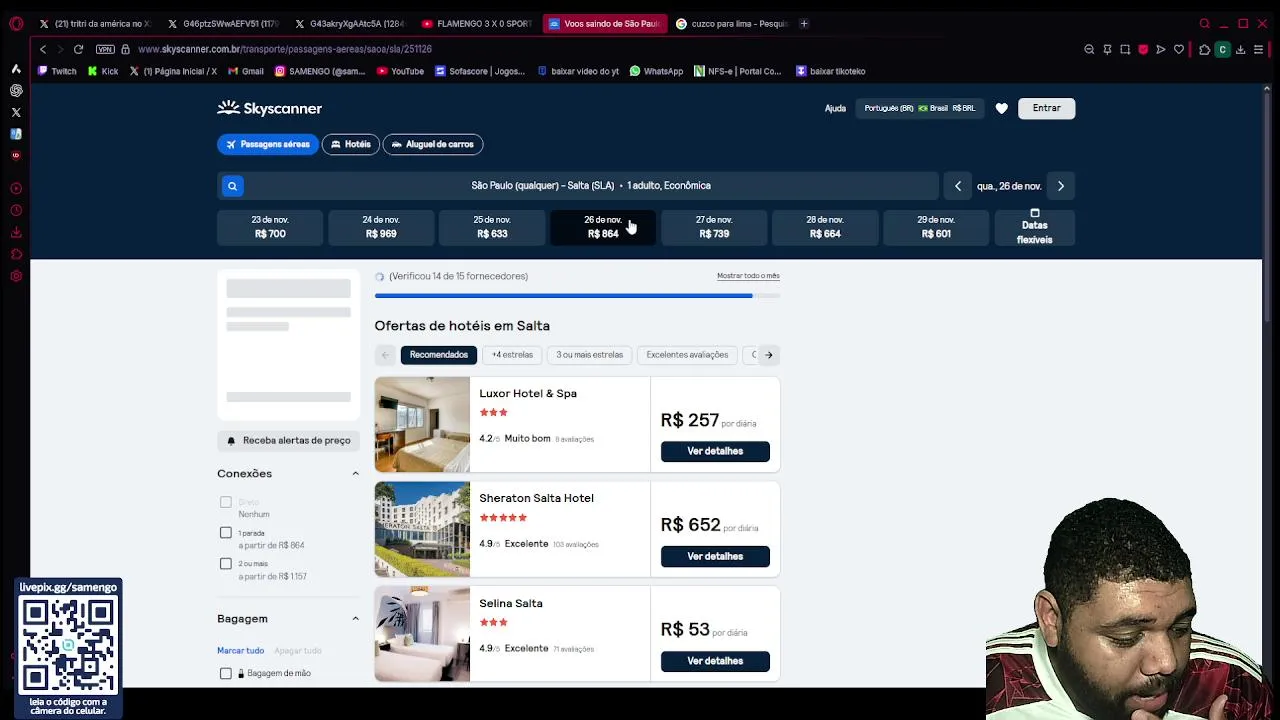Switch to FLAMENGO 3 X 0 SPORT tab
Image resolution: width=1280 pixels, height=720 pixels.
(x=477, y=23)
